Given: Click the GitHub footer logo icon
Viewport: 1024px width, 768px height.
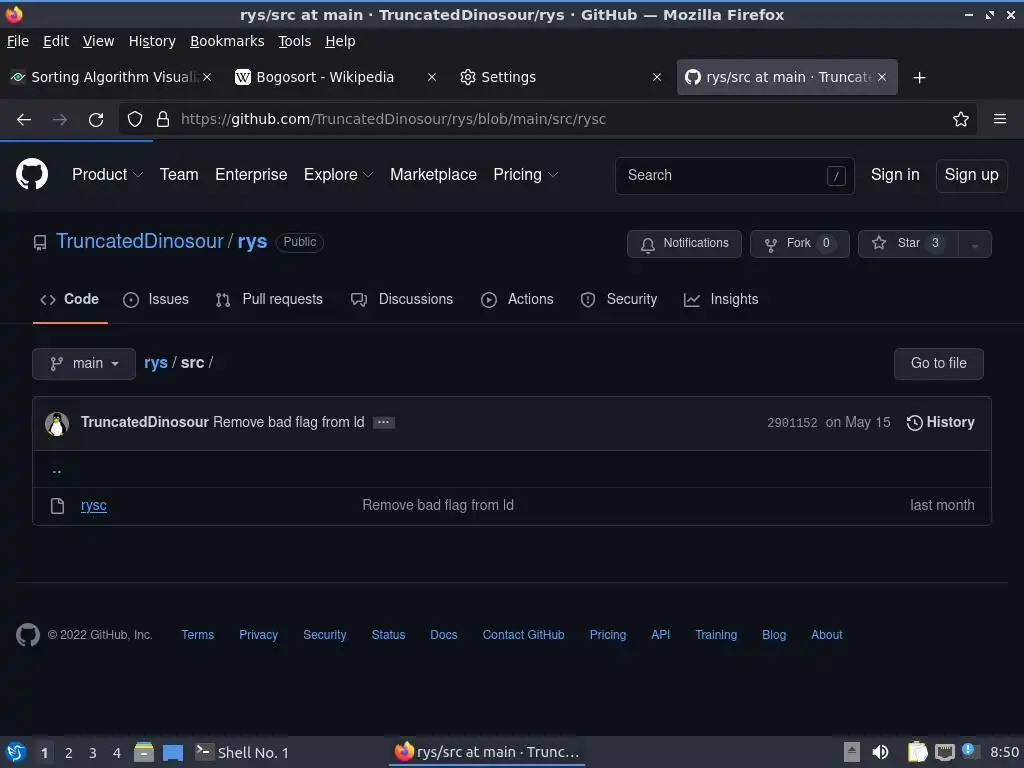Looking at the screenshot, I should (x=27, y=634).
